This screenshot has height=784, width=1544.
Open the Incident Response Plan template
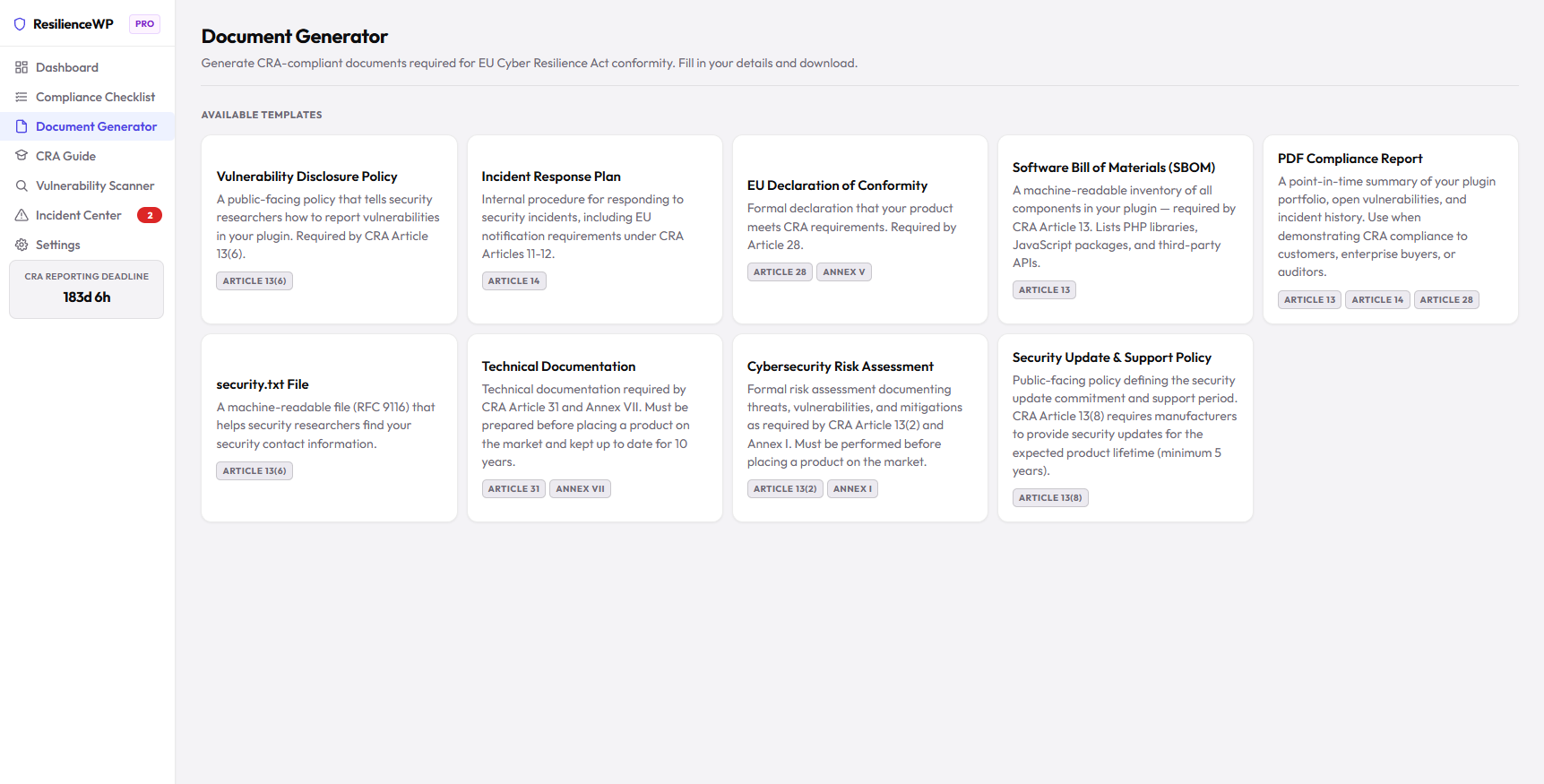tap(595, 229)
